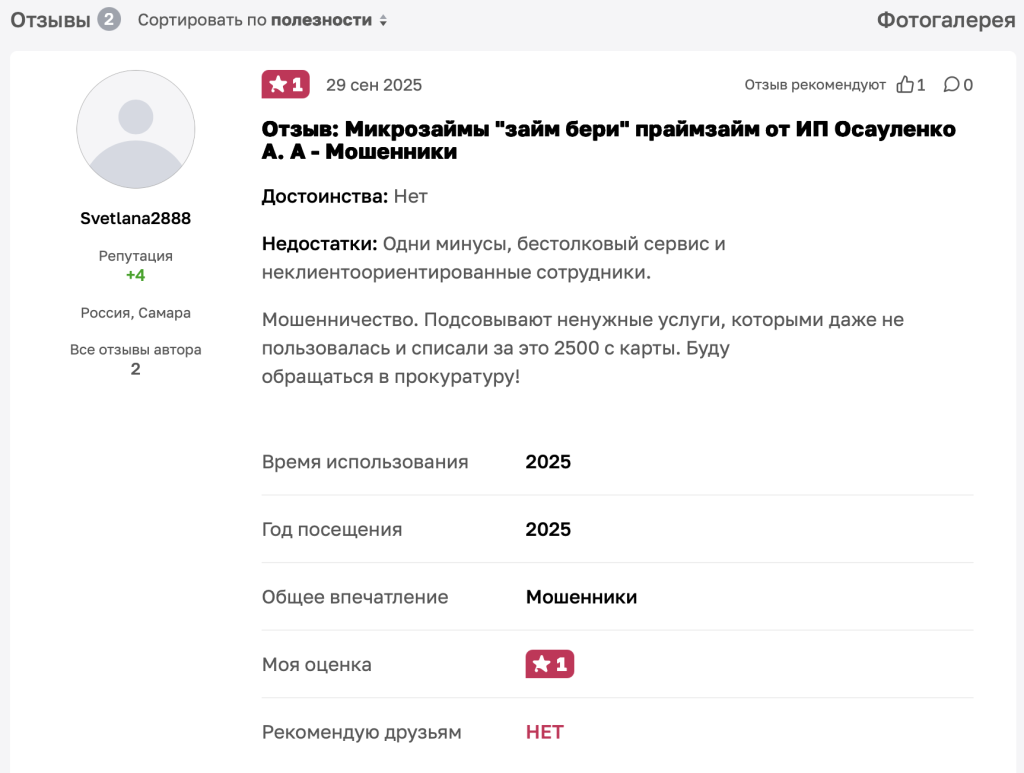Click the Россия, Самара location text
This screenshot has height=773, width=1024.
coord(135,312)
